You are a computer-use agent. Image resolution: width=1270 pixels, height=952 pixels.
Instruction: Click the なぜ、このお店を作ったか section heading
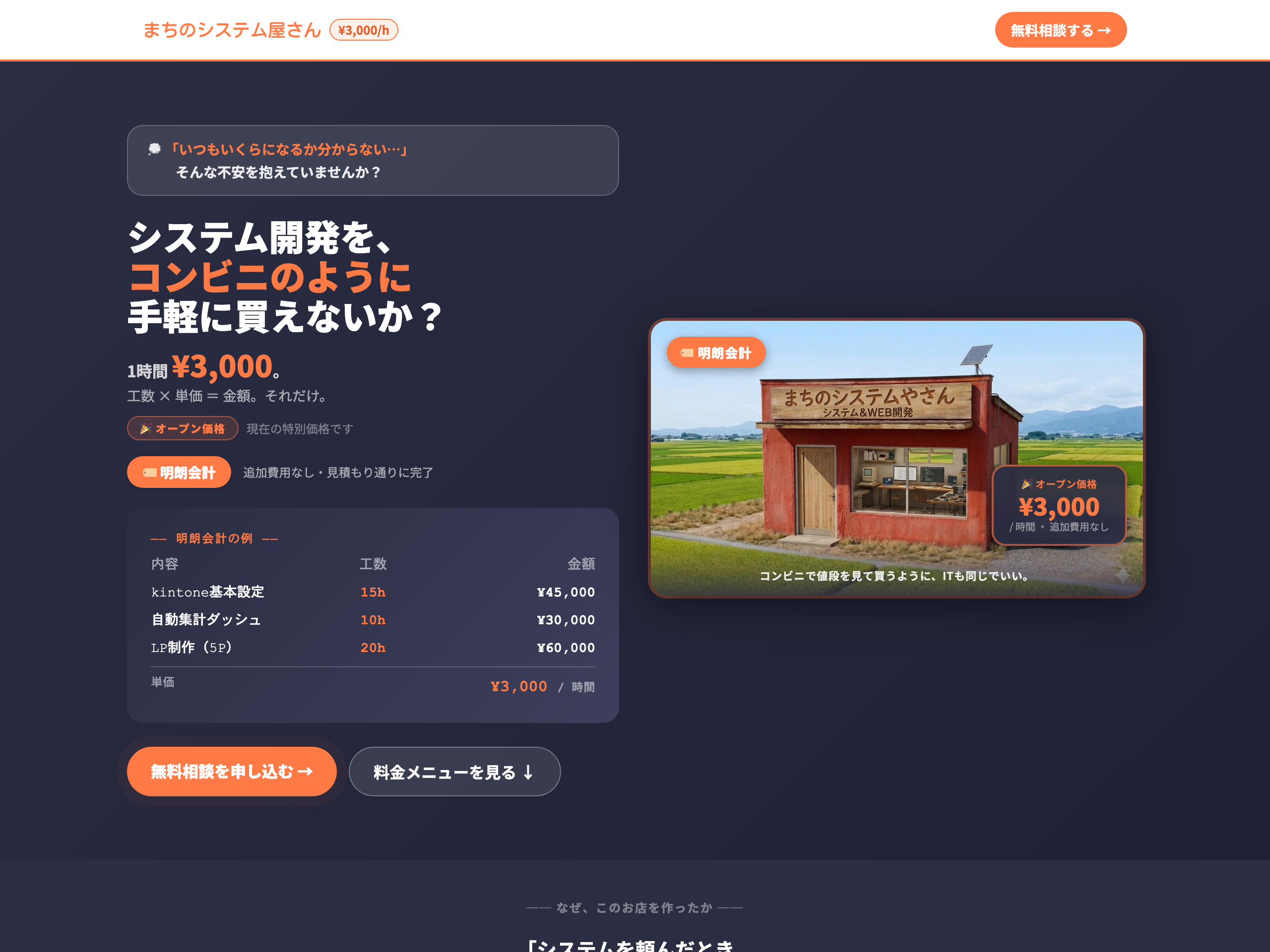(x=635, y=907)
